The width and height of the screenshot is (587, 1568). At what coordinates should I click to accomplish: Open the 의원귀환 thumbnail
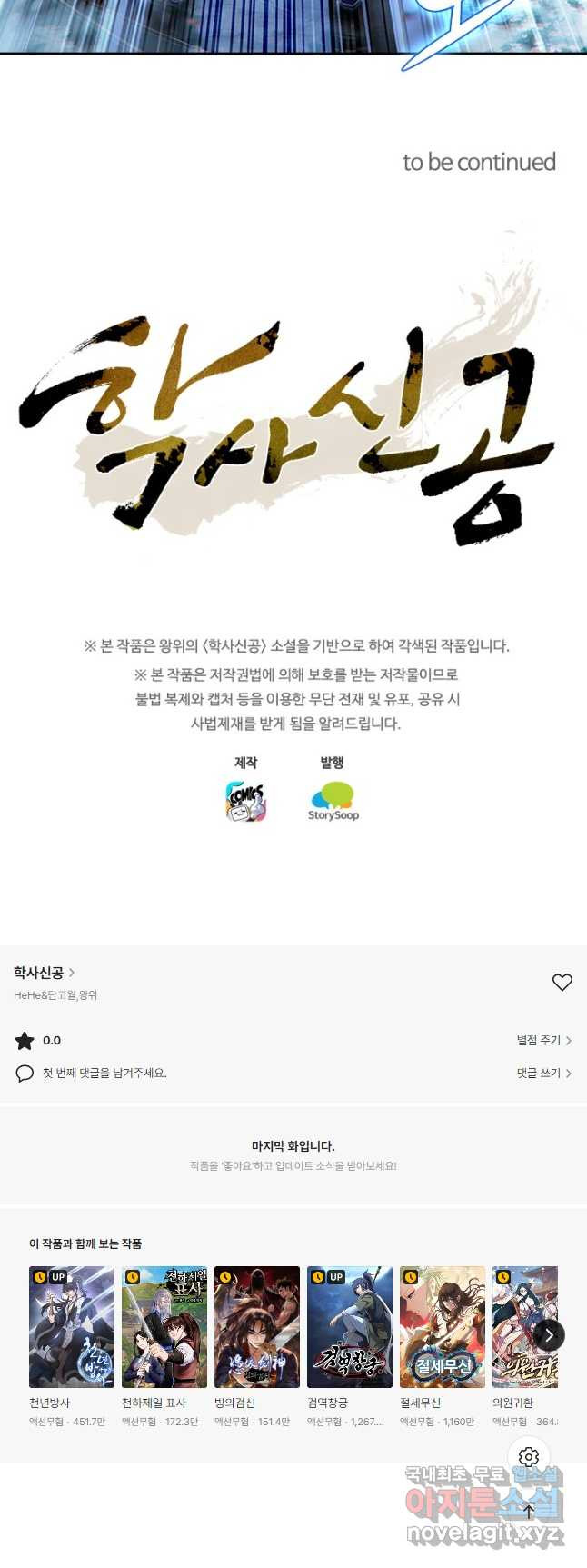[x=525, y=1327]
